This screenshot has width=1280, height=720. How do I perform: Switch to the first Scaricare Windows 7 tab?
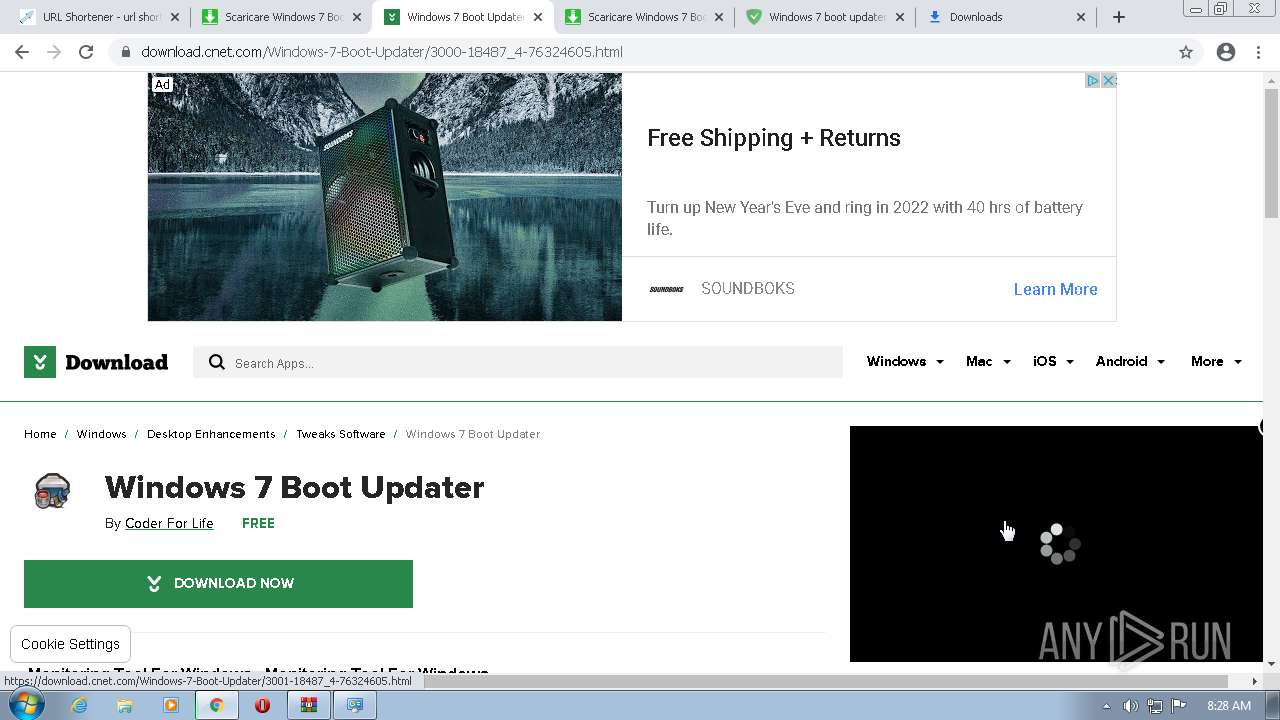pos(282,17)
